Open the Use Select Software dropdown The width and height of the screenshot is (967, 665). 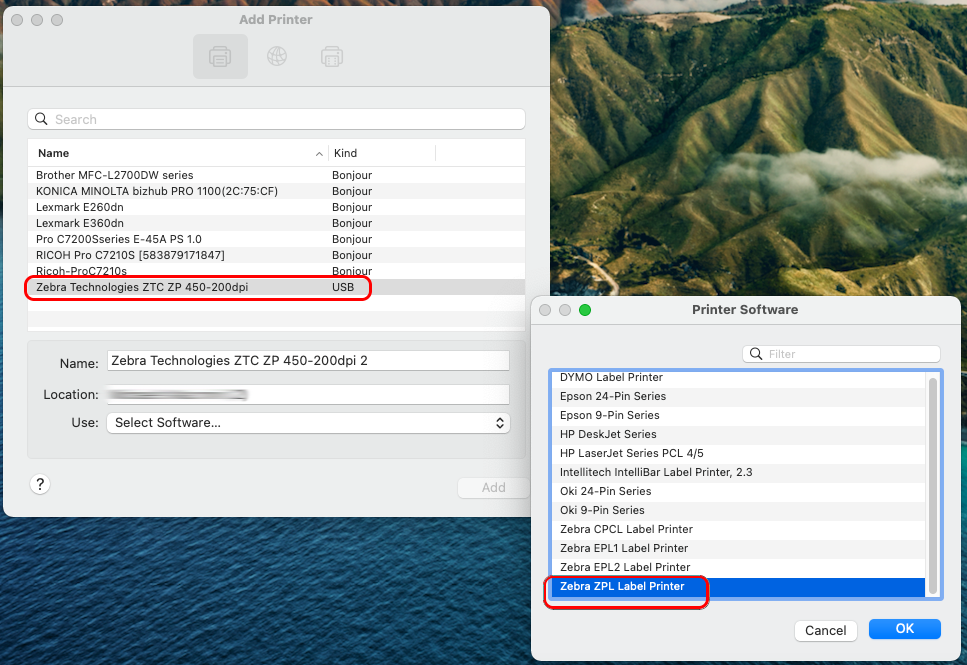point(308,423)
